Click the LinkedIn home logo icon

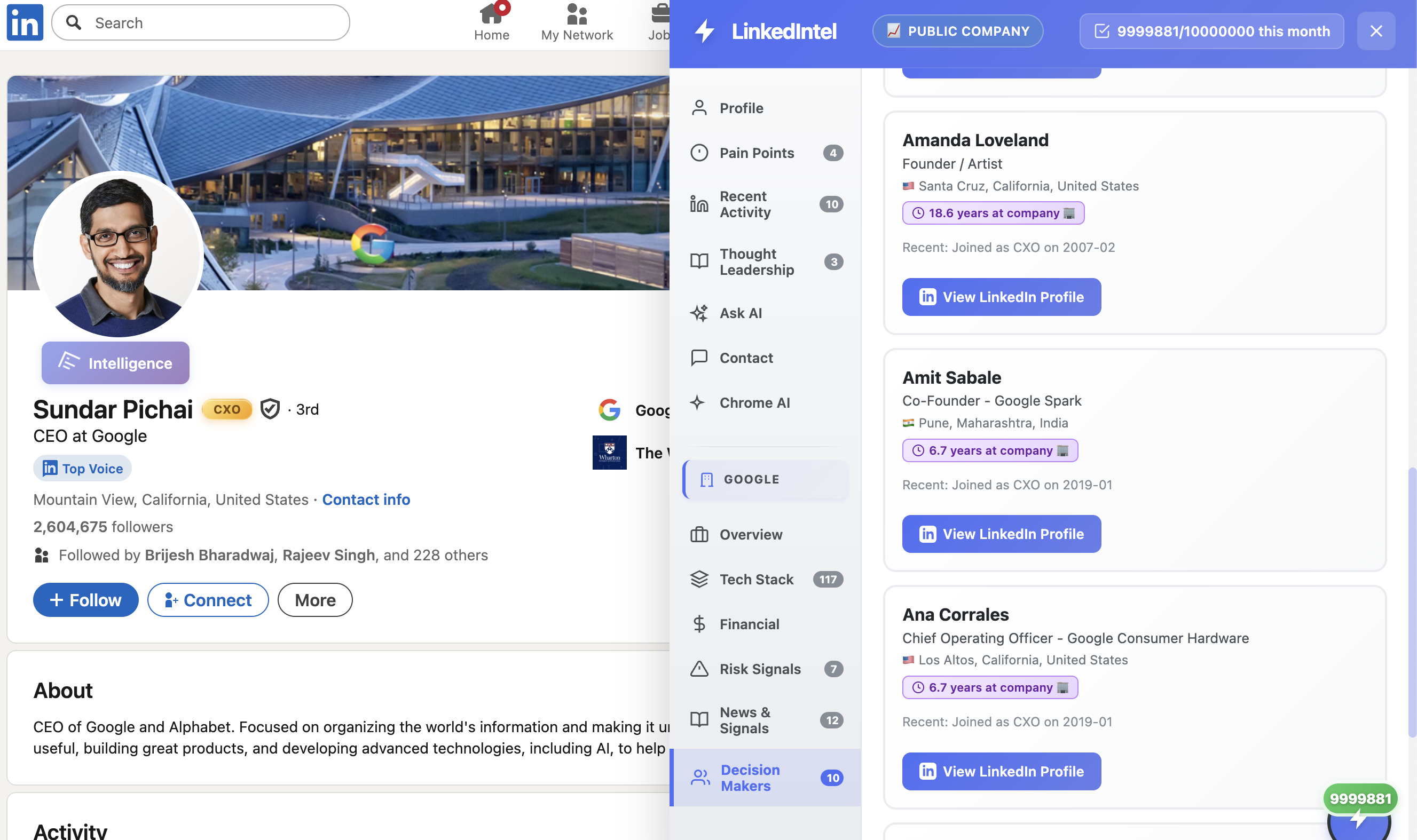click(x=25, y=22)
